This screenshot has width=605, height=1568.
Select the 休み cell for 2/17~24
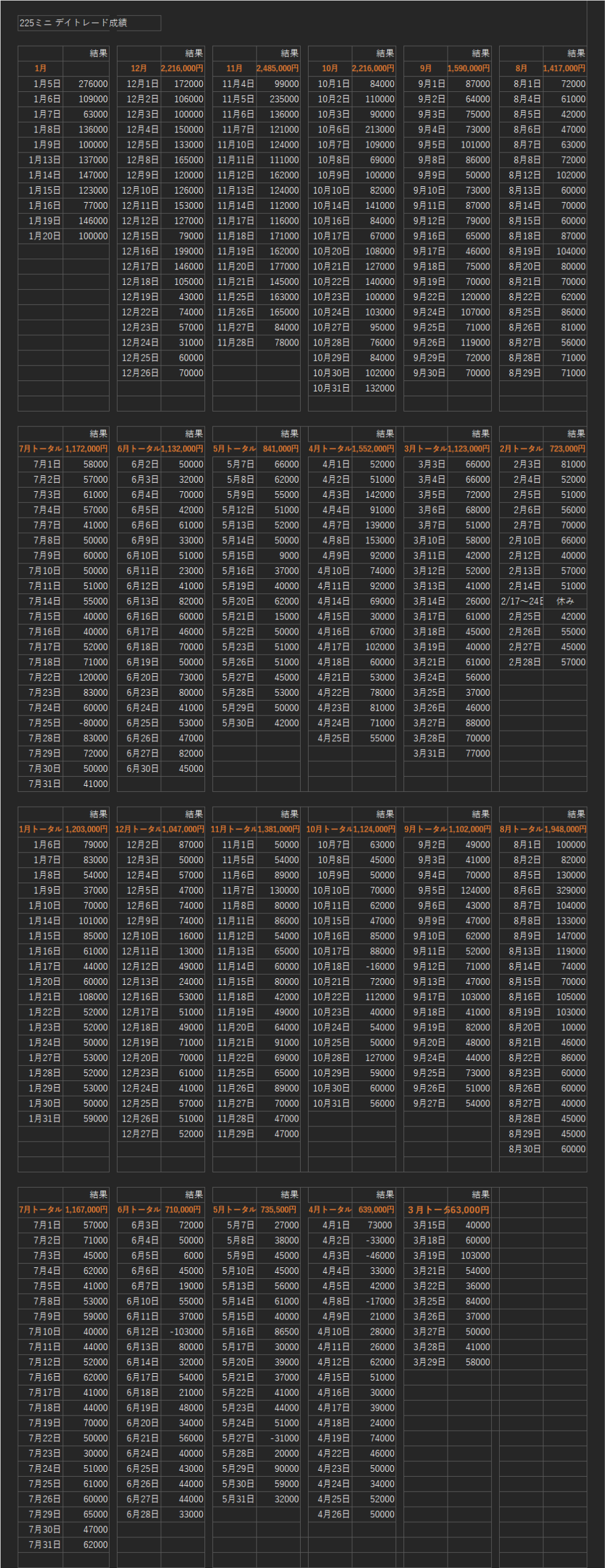[x=565, y=601]
